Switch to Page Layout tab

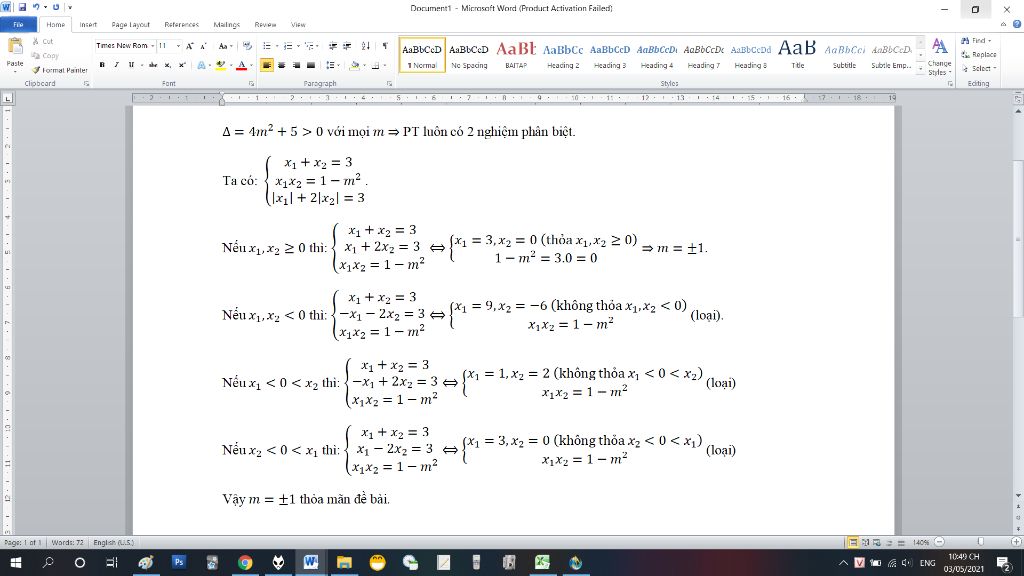131,25
